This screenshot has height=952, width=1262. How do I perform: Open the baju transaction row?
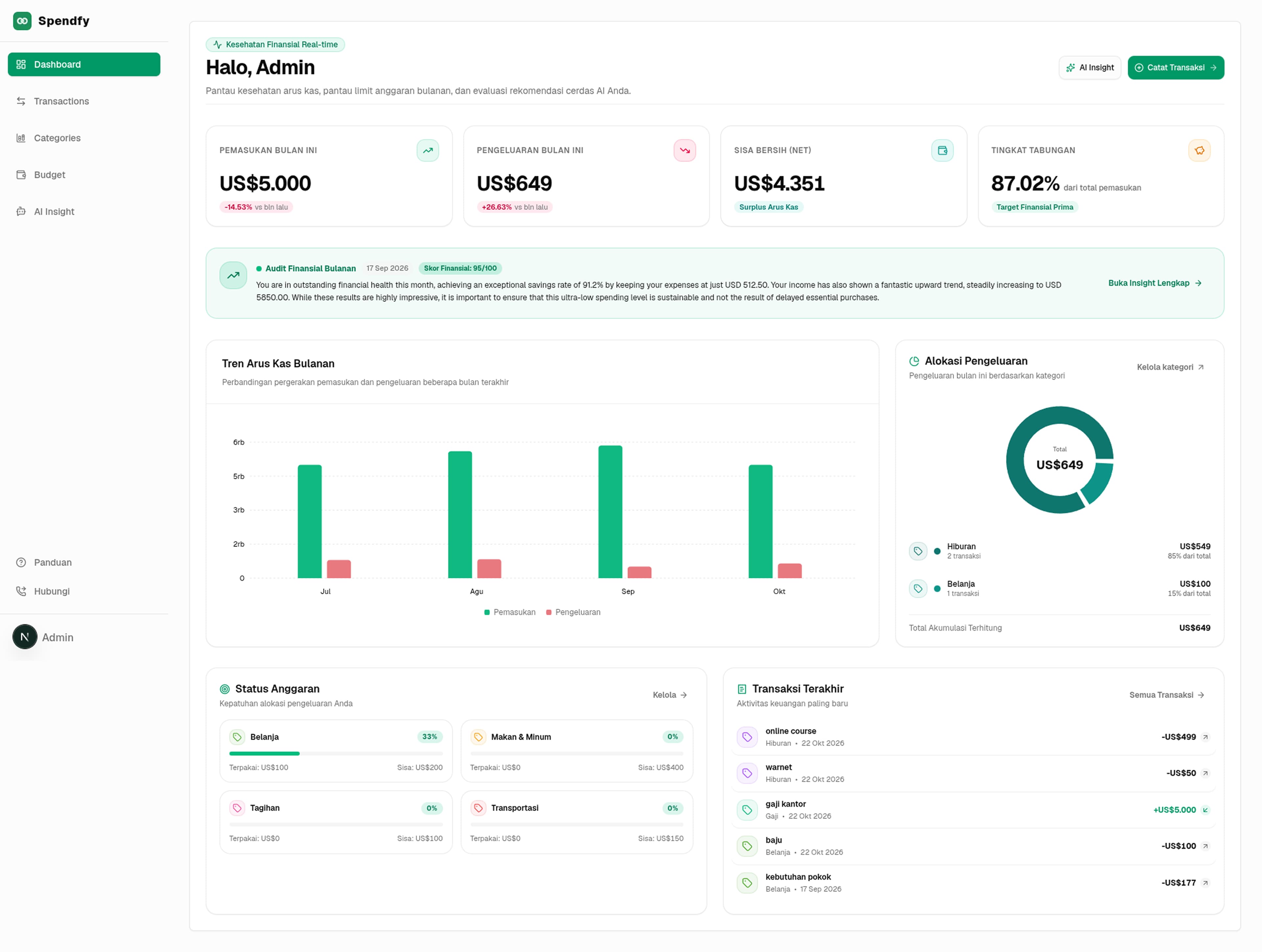[x=973, y=846]
